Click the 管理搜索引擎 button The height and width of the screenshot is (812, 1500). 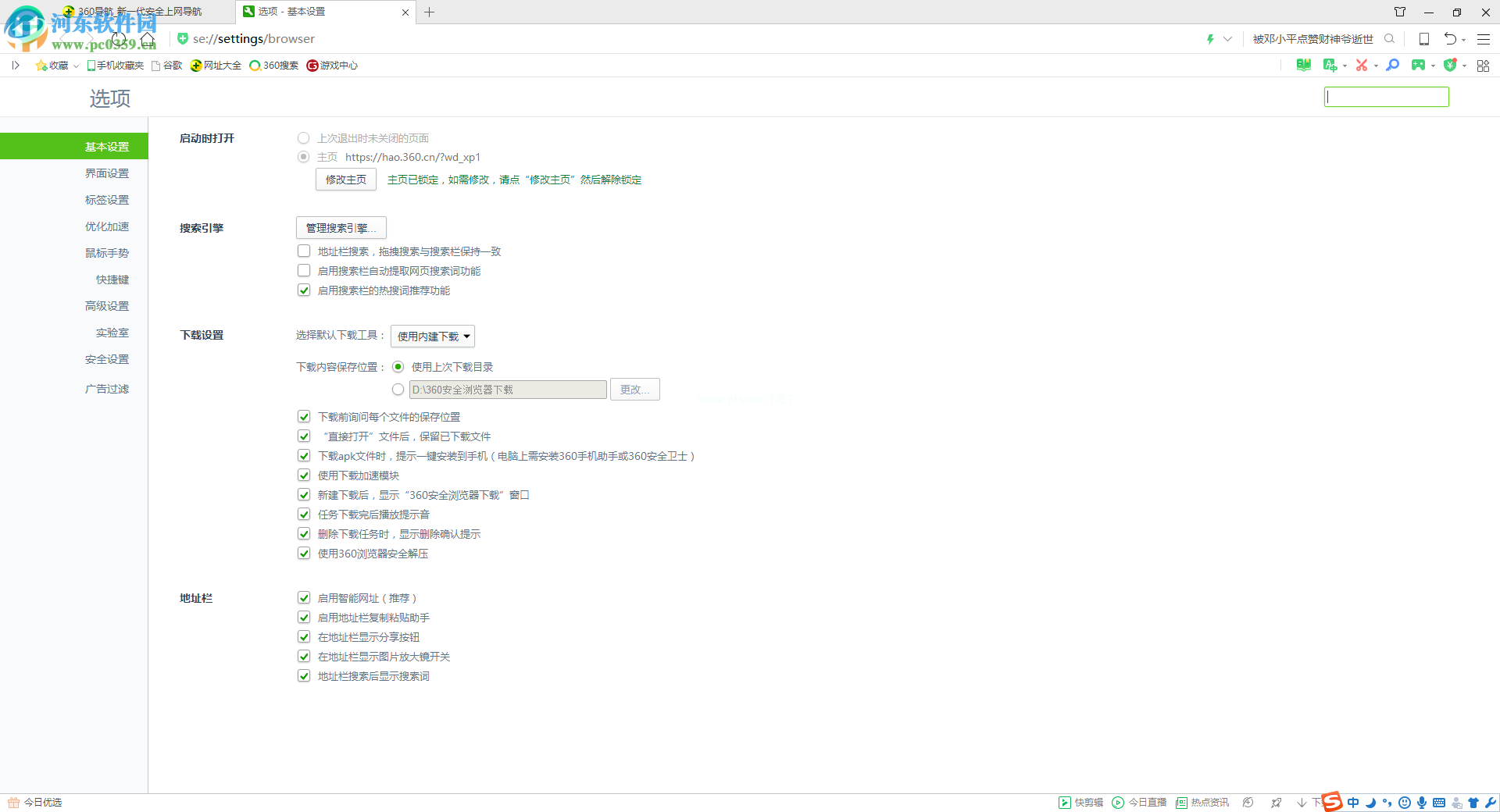pyautogui.click(x=341, y=228)
